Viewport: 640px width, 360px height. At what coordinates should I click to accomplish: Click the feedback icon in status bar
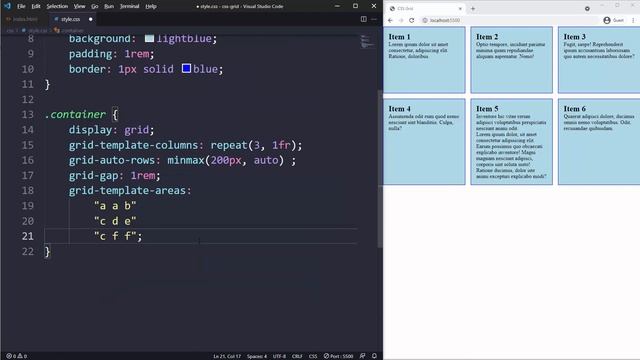tap(362, 356)
